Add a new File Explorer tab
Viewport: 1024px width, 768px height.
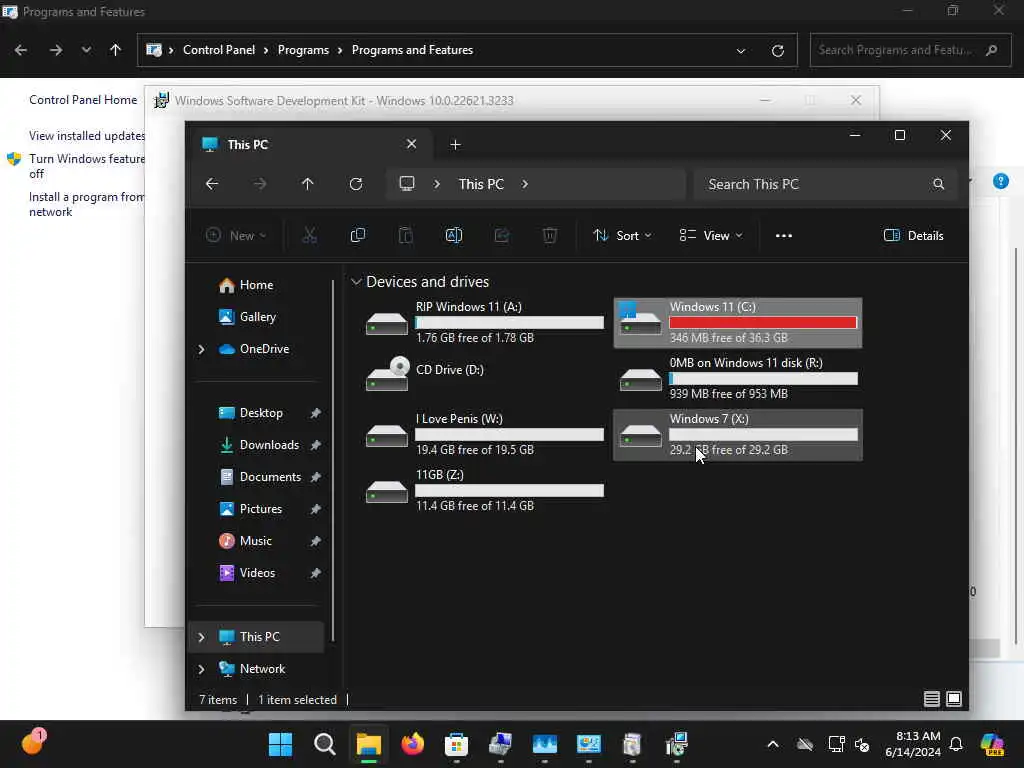click(455, 144)
